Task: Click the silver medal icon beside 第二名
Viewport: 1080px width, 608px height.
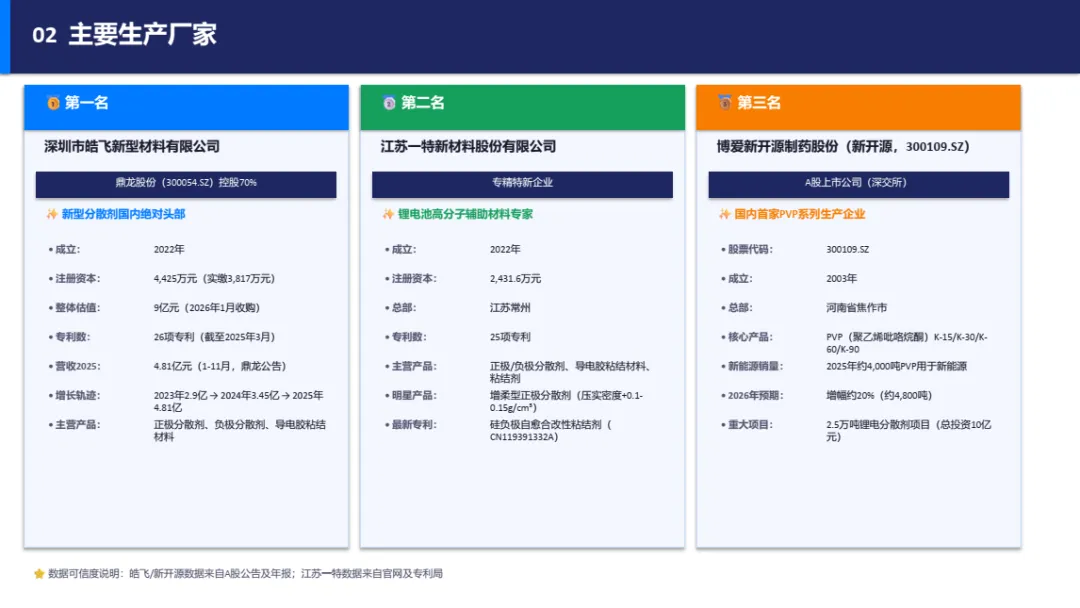Action: click(x=389, y=103)
